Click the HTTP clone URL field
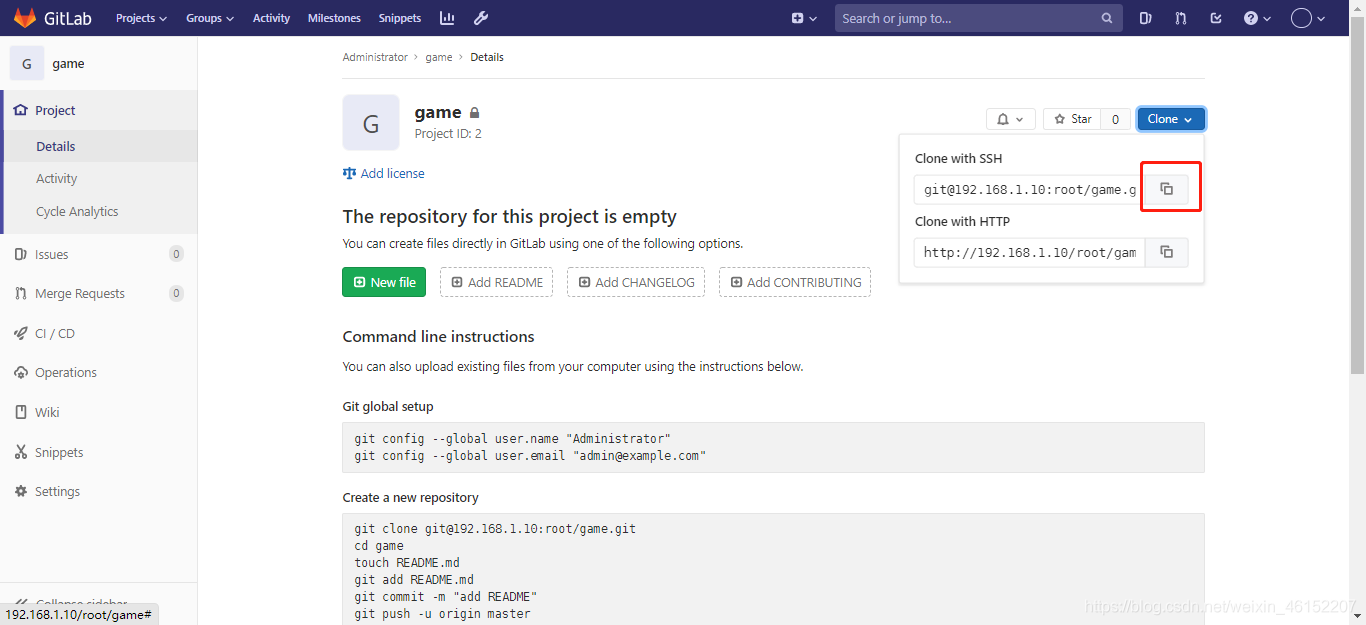 [1029, 252]
